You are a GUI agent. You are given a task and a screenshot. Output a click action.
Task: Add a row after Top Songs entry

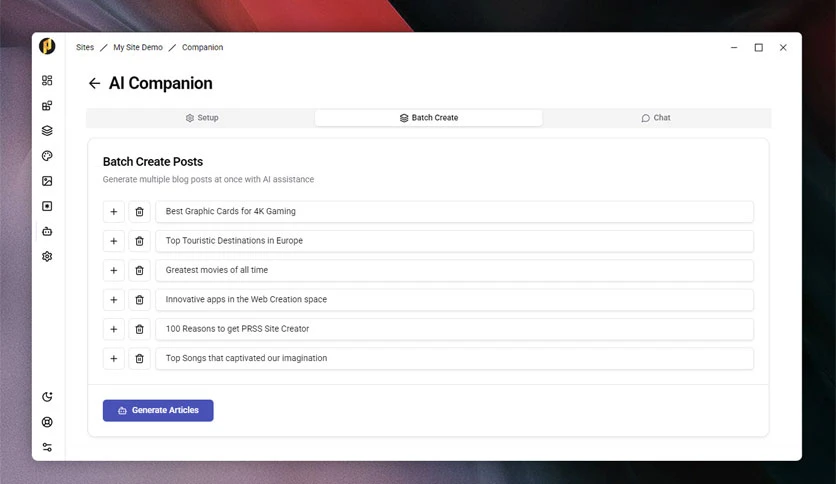click(114, 358)
